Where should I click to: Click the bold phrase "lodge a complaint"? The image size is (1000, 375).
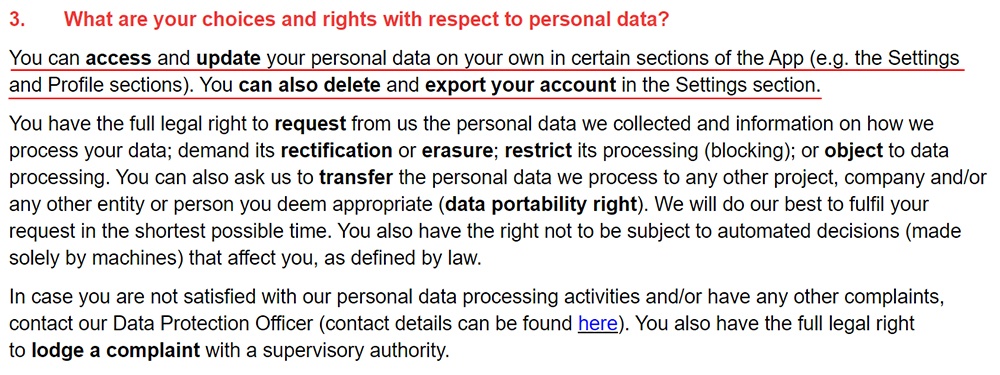[115, 351]
